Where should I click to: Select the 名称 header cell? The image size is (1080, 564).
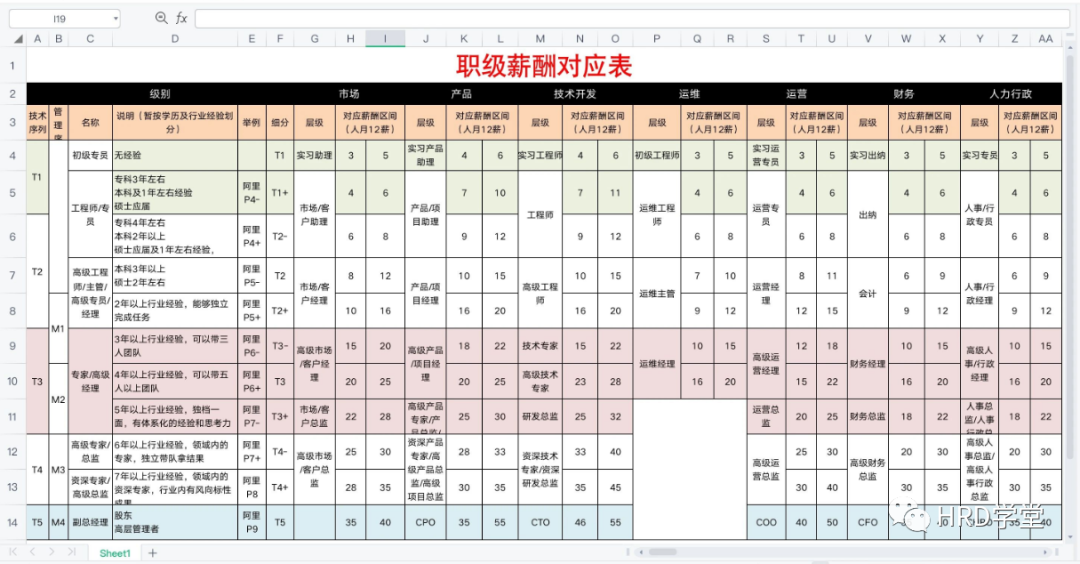click(90, 122)
